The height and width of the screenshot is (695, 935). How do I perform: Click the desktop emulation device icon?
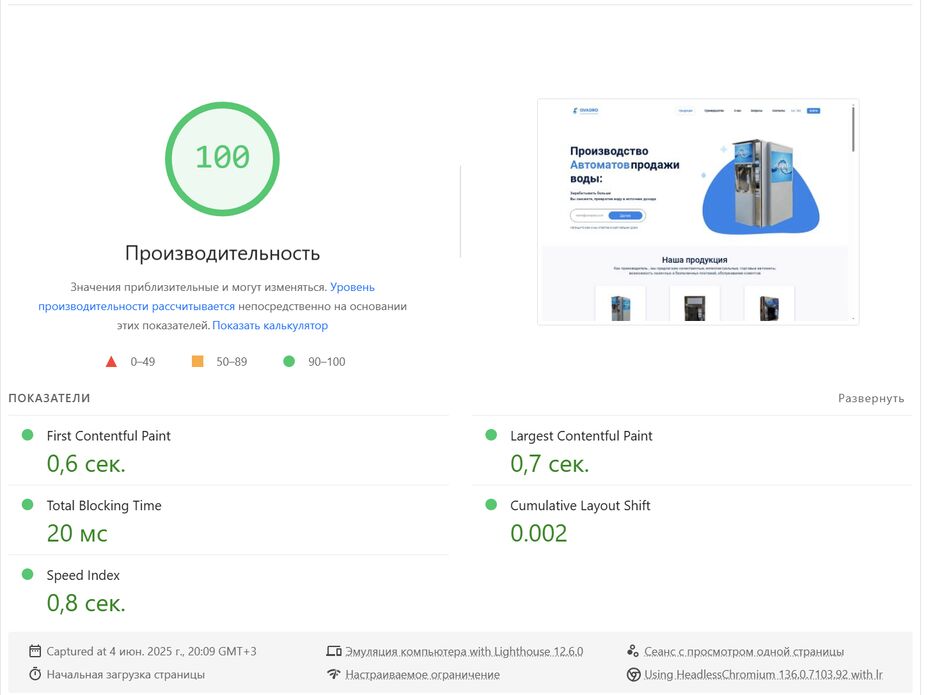click(334, 651)
